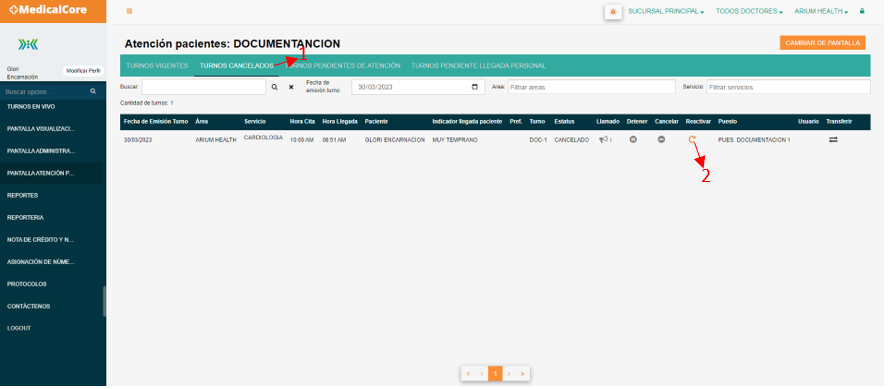
Task: Click the Detener stop icon for DOC-1
Action: [633, 140]
